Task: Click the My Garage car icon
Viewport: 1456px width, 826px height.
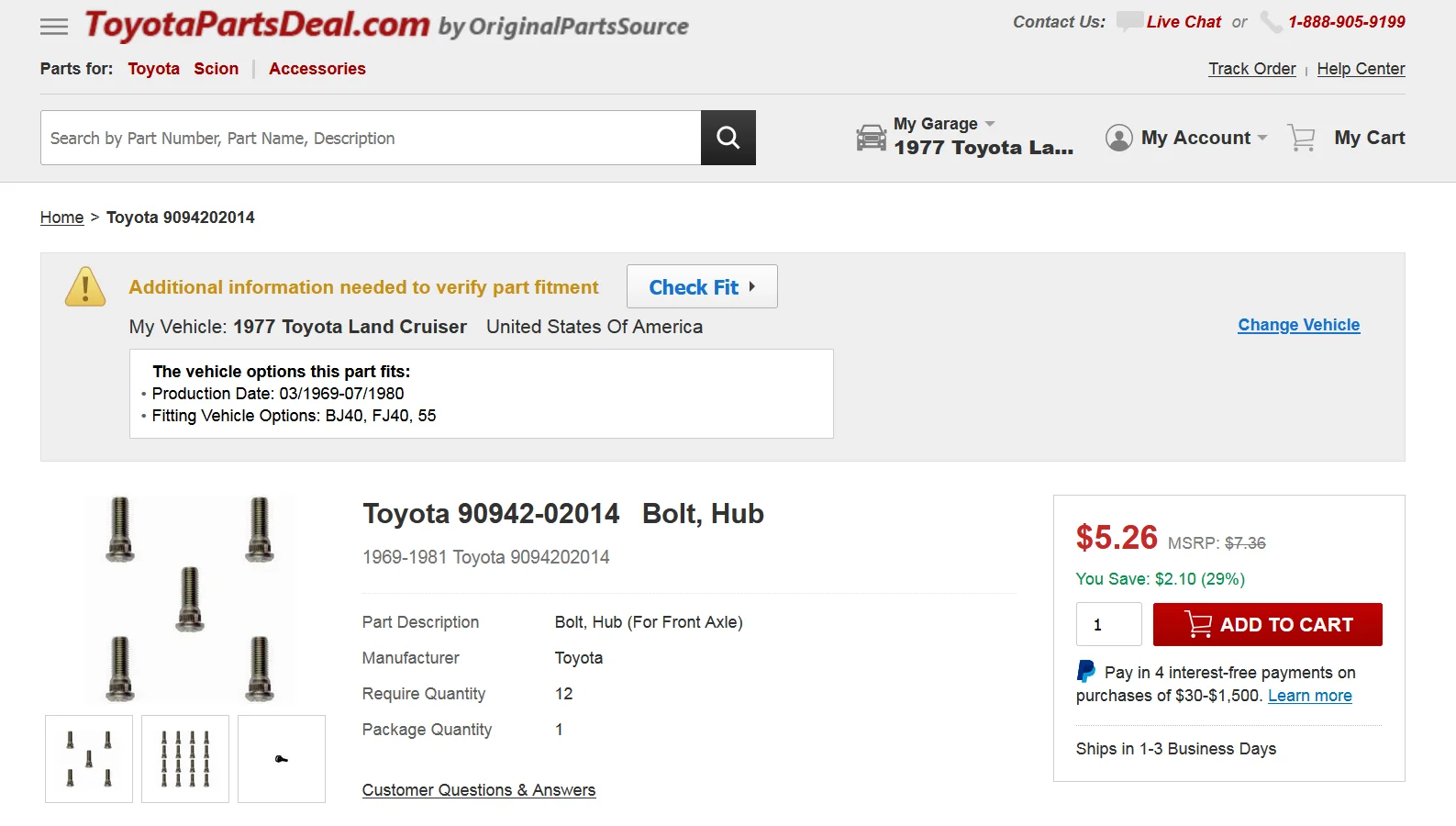Action: [871, 138]
